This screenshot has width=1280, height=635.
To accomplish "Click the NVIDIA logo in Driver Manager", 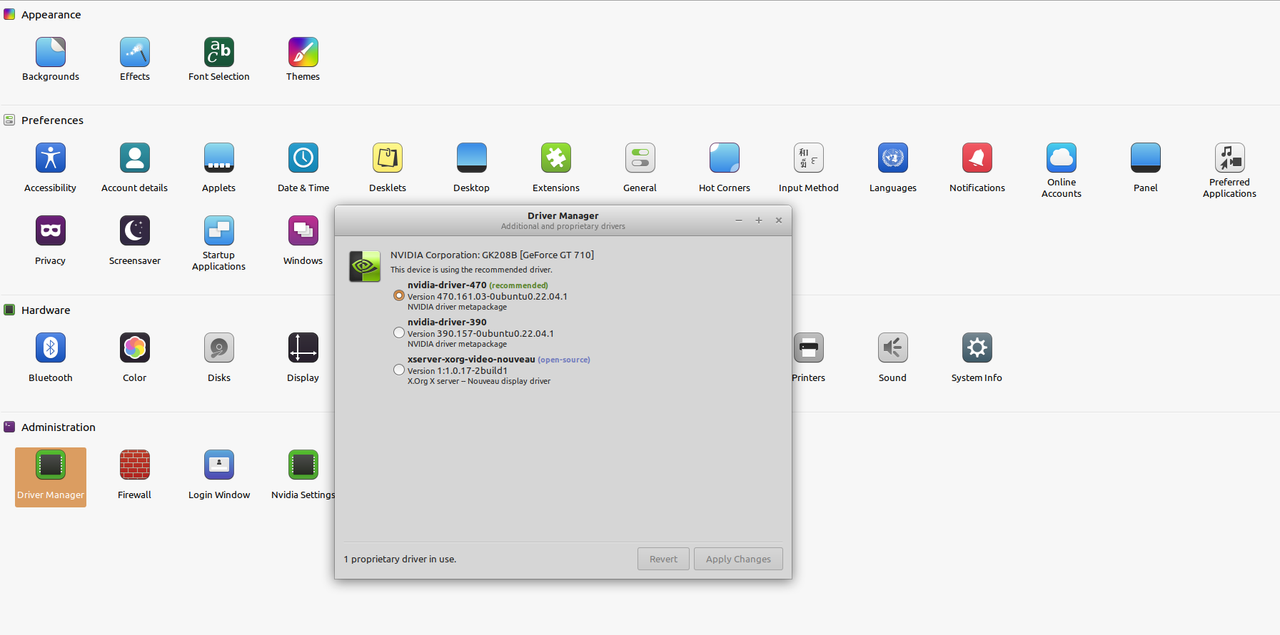I will click(x=364, y=266).
